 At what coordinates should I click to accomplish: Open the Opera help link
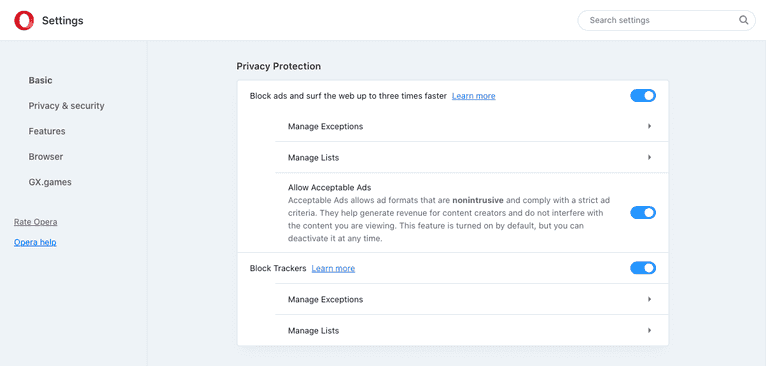tap(35, 242)
